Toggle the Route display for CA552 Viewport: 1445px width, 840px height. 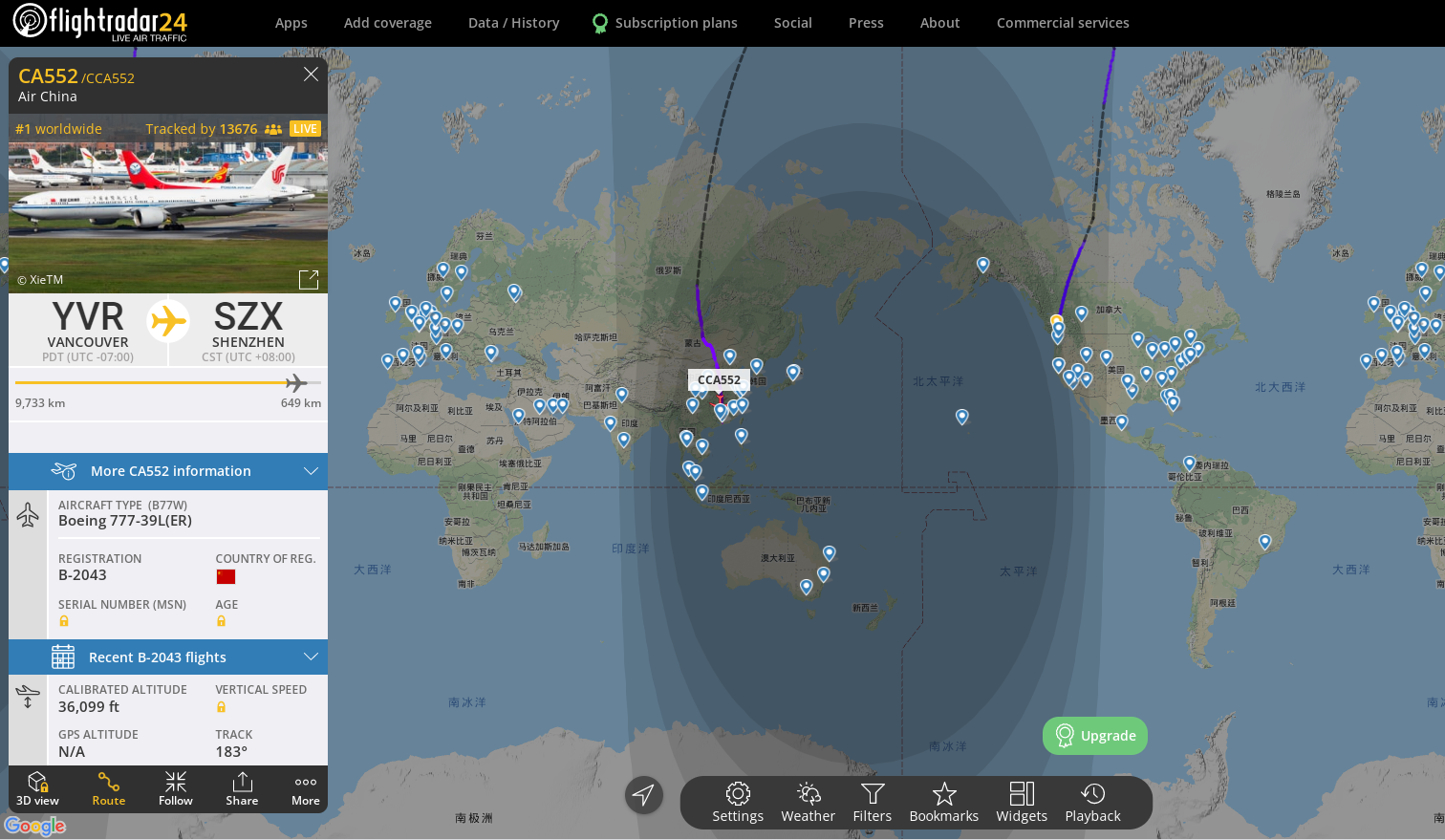click(109, 789)
